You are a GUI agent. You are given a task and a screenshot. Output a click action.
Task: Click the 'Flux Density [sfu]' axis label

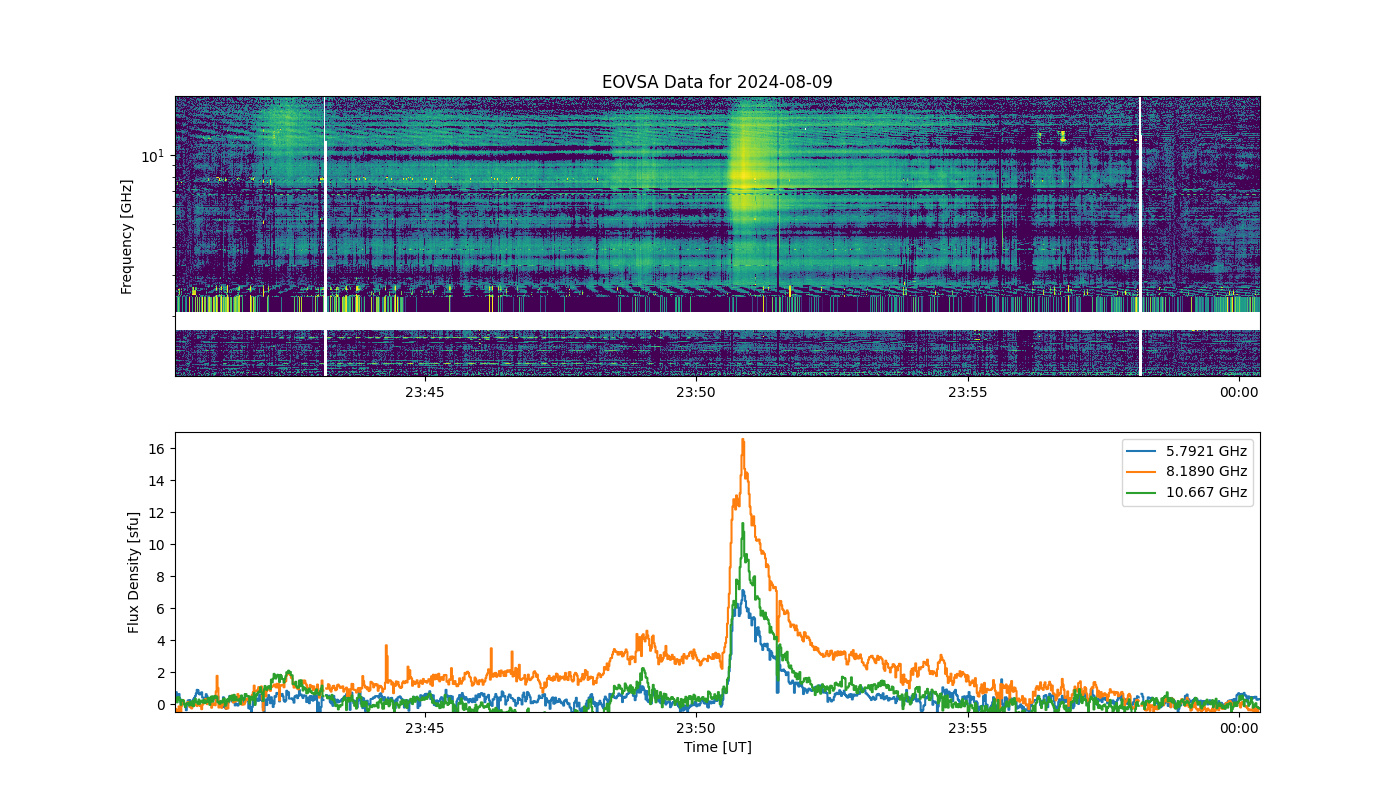click(133, 572)
